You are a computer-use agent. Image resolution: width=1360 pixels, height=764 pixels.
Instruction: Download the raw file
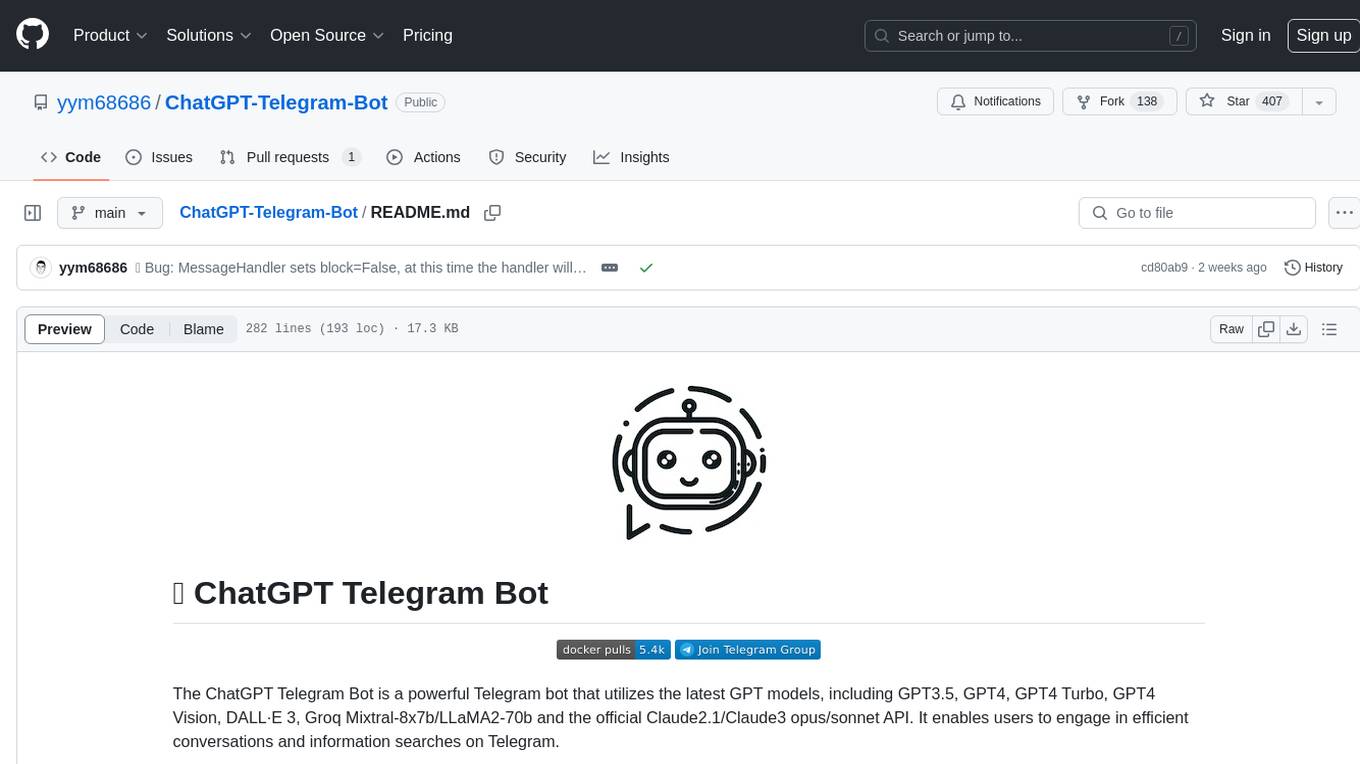(x=1294, y=329)
